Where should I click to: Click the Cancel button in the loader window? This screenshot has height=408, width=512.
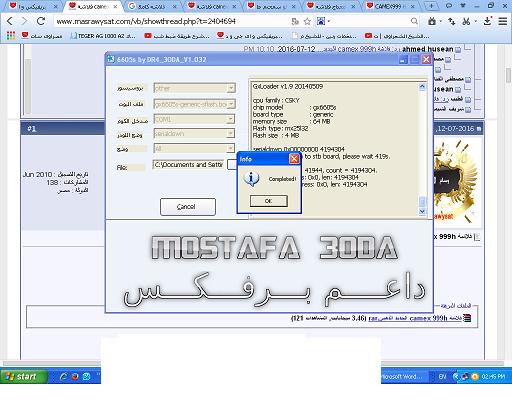coord(188,207)
